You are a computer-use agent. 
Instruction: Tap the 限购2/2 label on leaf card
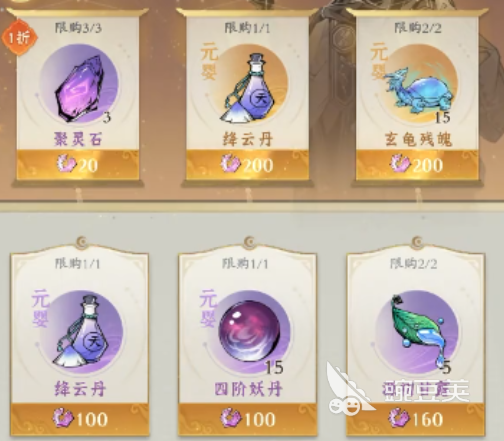tap(413, 264)
